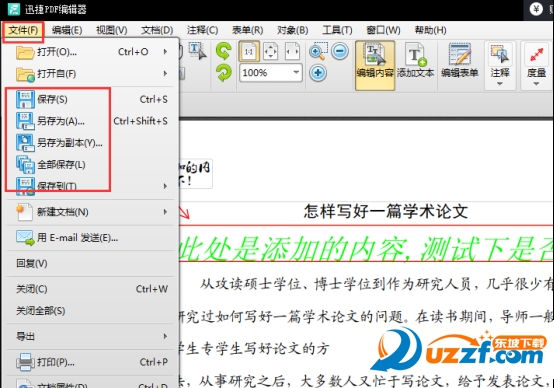Image resolution: width=554 pixels, height=388 pixels.
Task: Click the app logo in title bar
Action: pos(13,9)
